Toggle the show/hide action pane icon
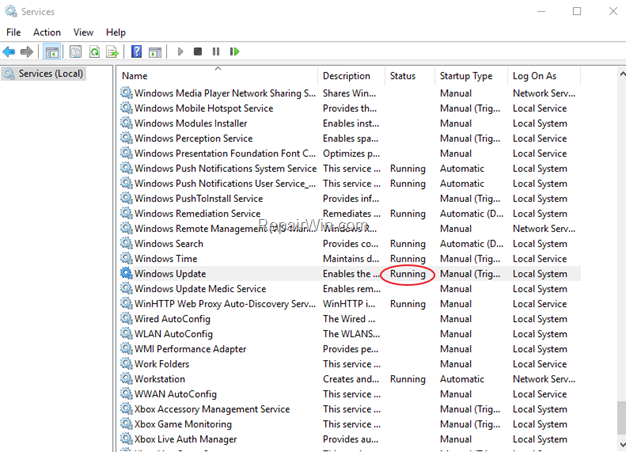This screenshot has width=626, height=452. click(155, 52)
